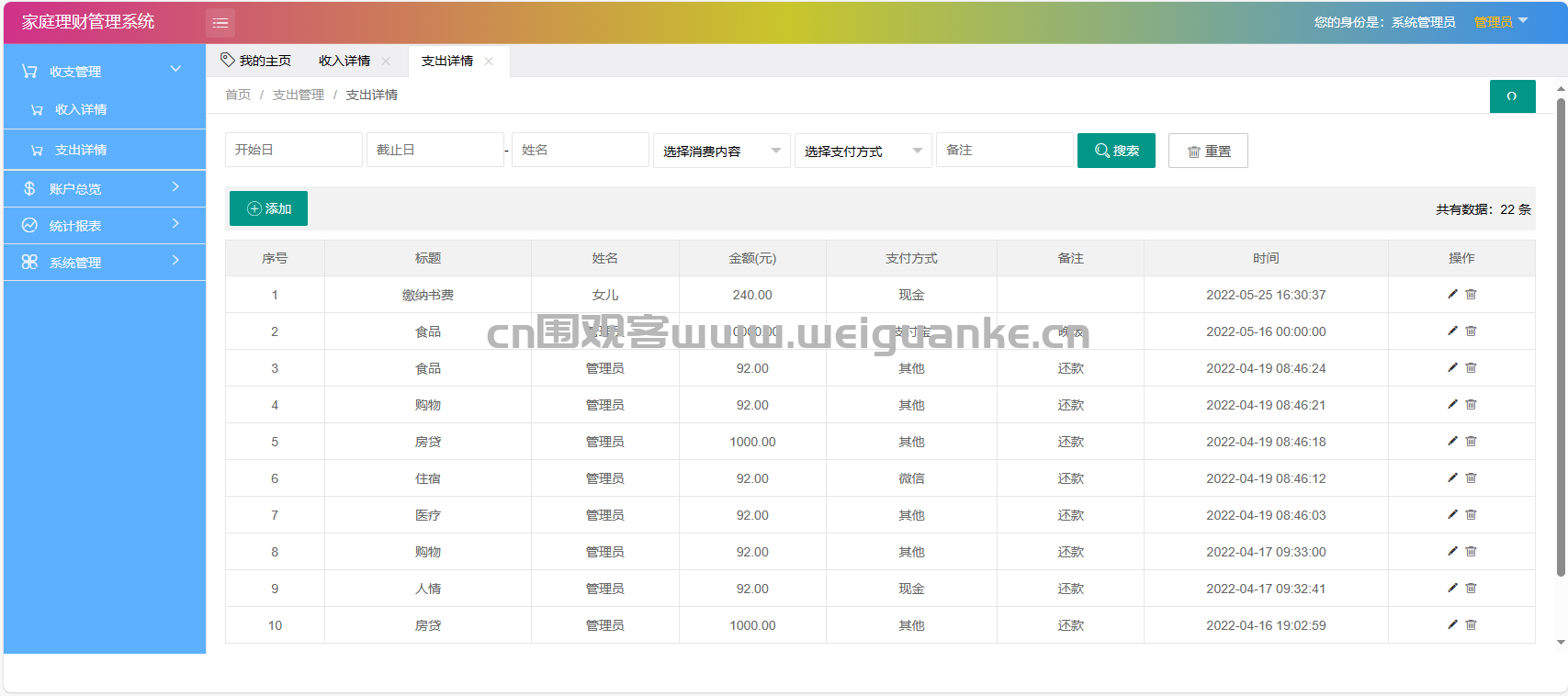Edit the row dated 2022-05-16 00:00:00
1568x696 pixels.
(x=1452, y=331)
